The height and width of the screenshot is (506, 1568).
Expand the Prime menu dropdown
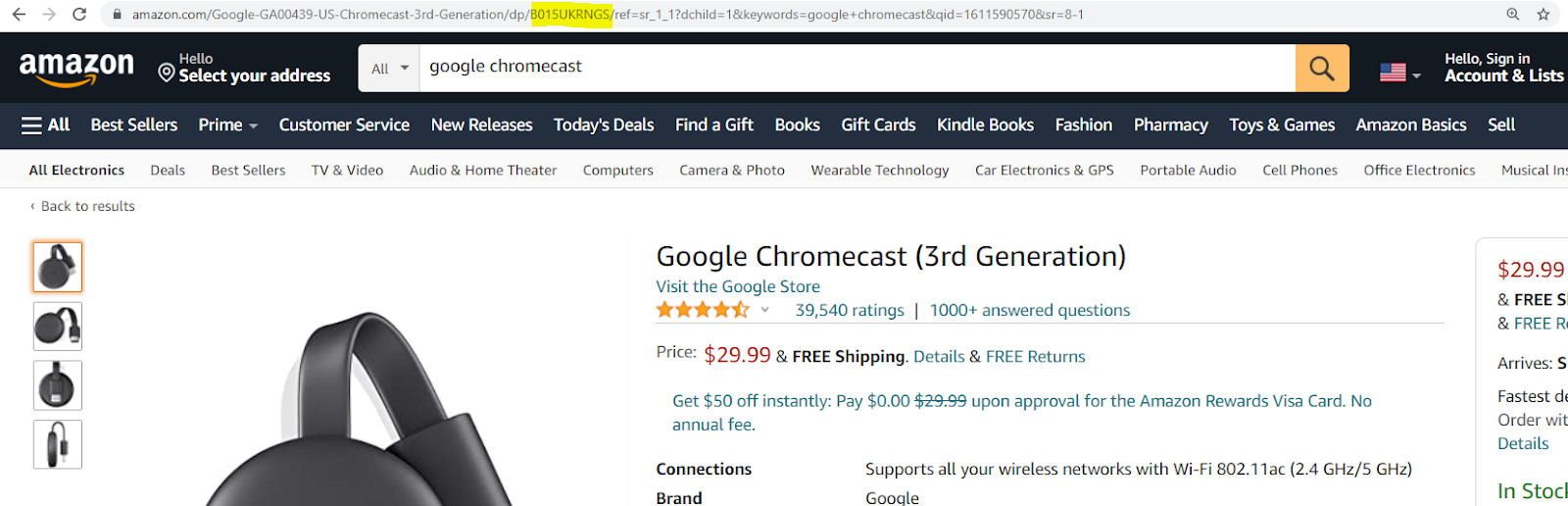[227, 126]
